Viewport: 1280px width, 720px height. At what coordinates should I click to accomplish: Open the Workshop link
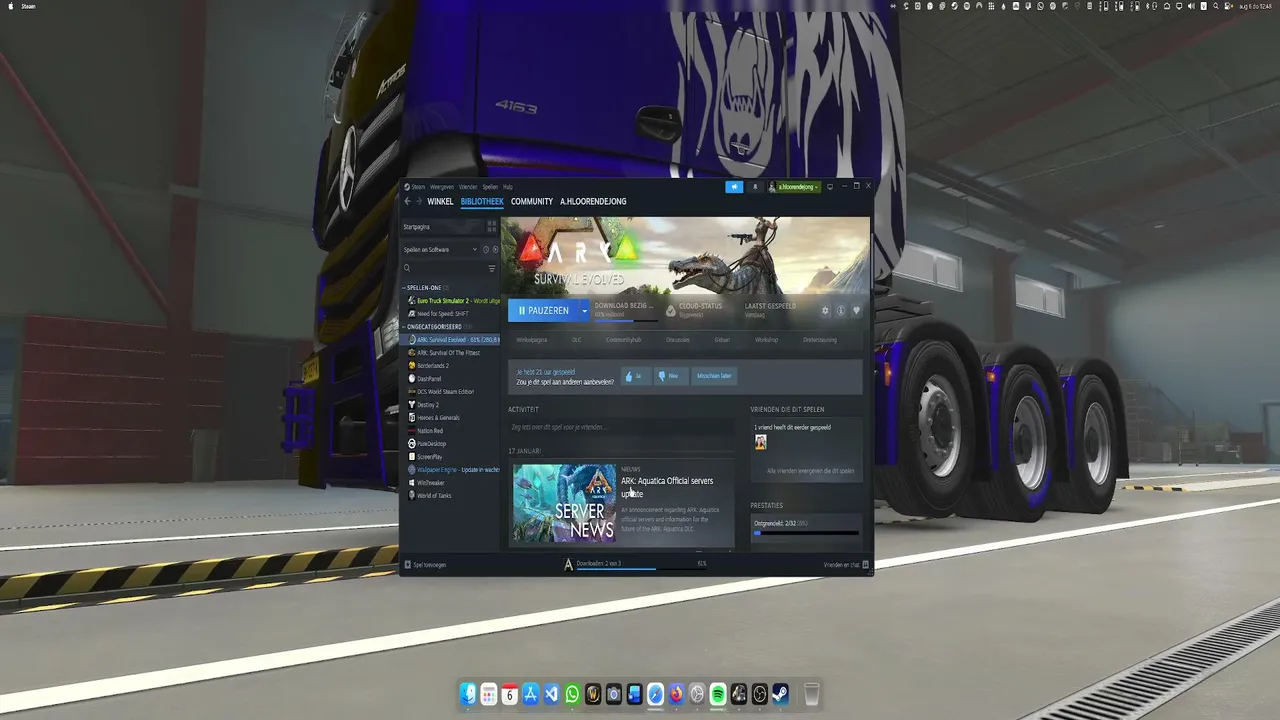point(767,340)
